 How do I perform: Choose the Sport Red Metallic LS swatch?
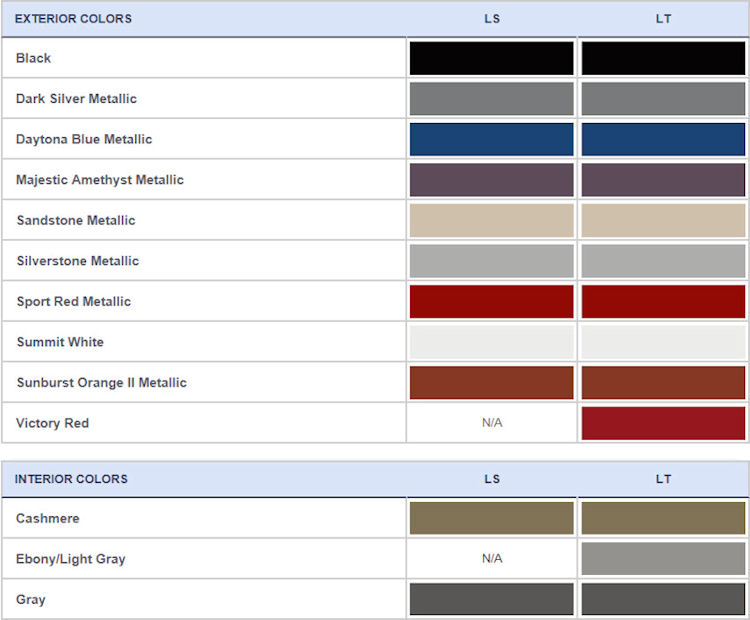pyautogui.click(x=491, y=301)
